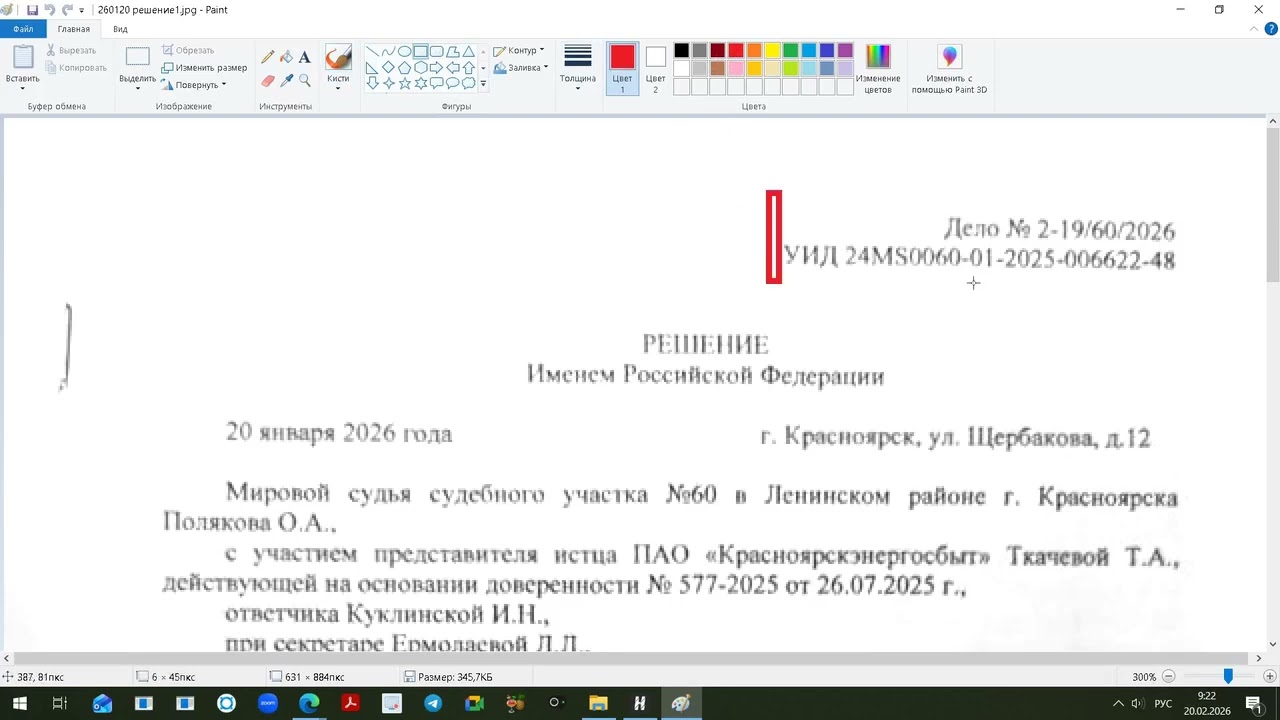The image size is (1280, 720).
Task: Click the Вставить clipboard icon
Action: pos(23,56)
